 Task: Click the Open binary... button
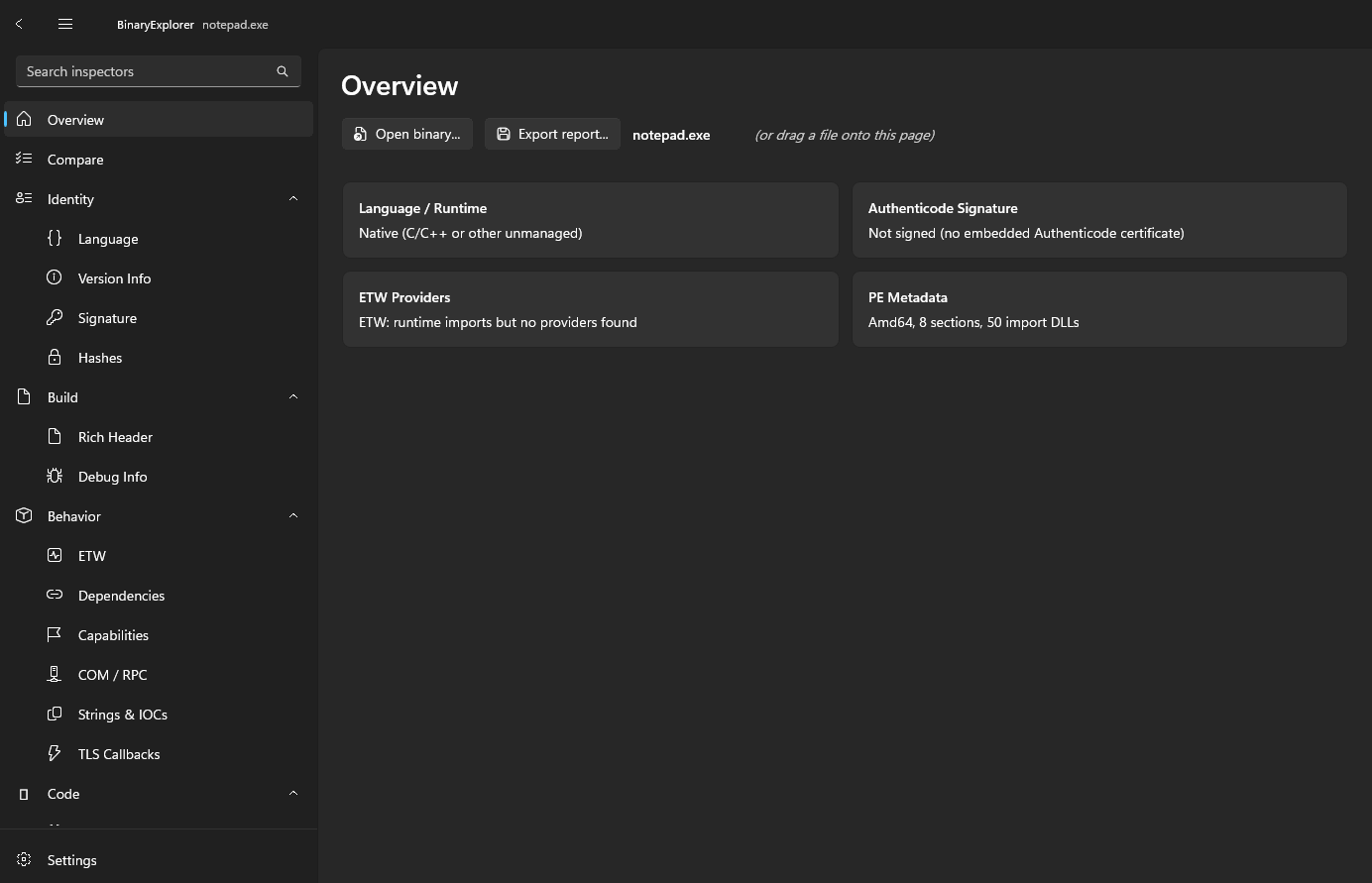point(407,134)
